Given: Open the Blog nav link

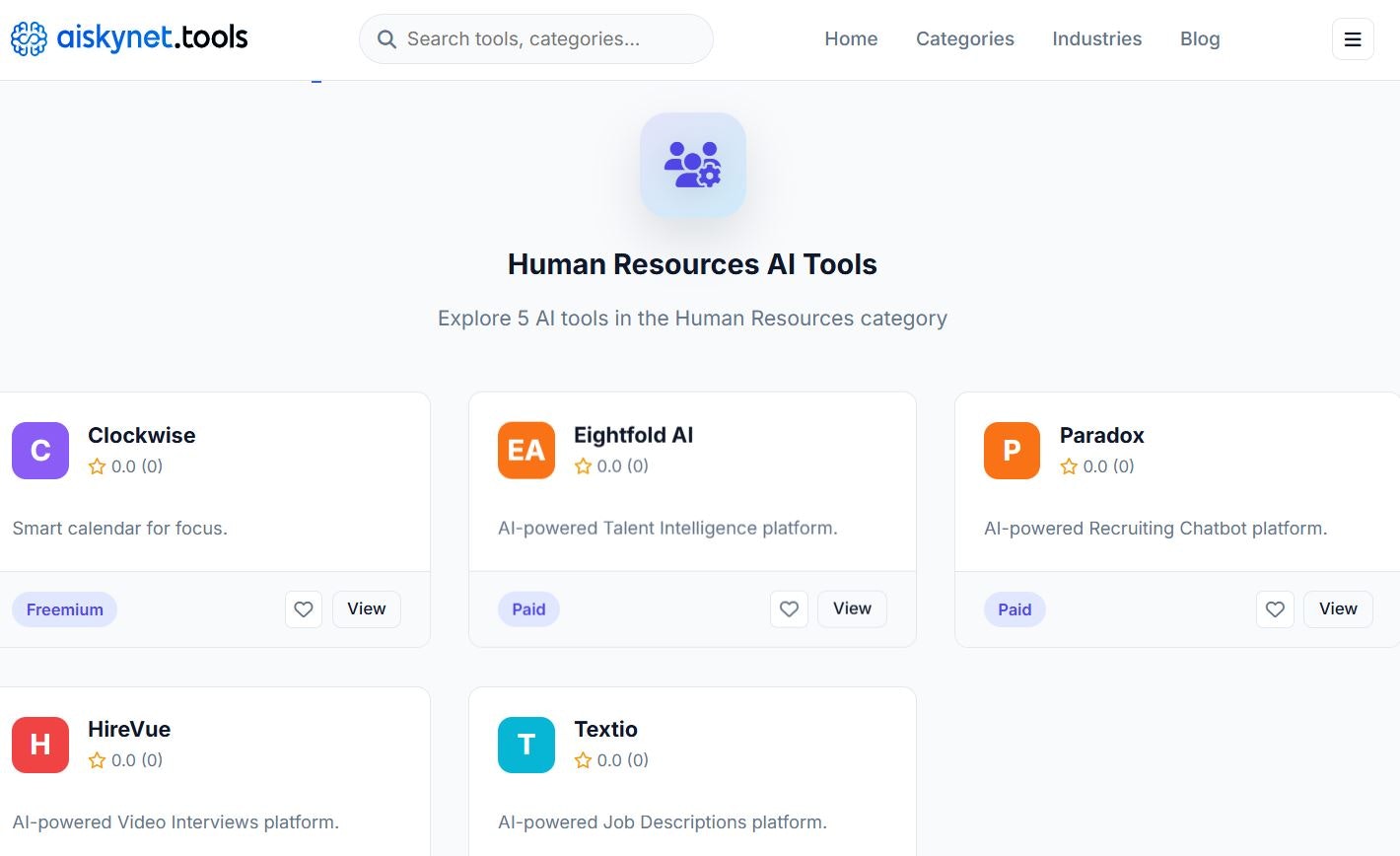Looking at the screenshot, I should [x=1200, y=39].
